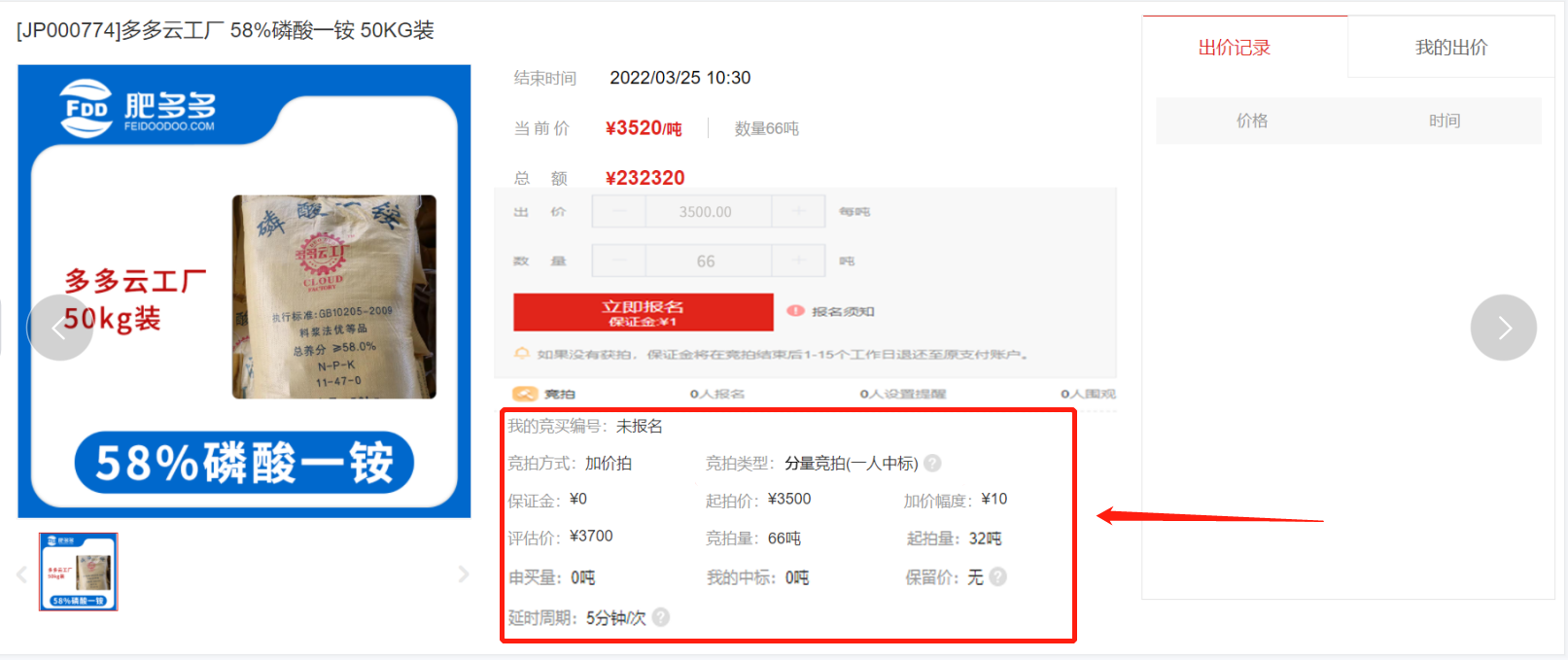This screenshot has width=1568, height=660.
Task: Click the 出价 field showing 3500.00
Action: tap(706, 211)
